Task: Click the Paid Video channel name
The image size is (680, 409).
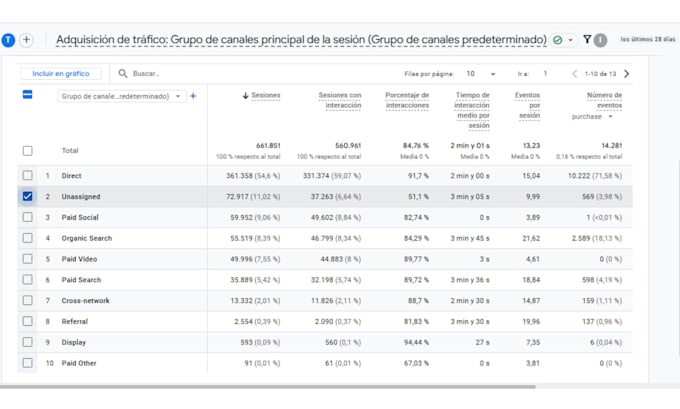Action: [x=79, y=259]
